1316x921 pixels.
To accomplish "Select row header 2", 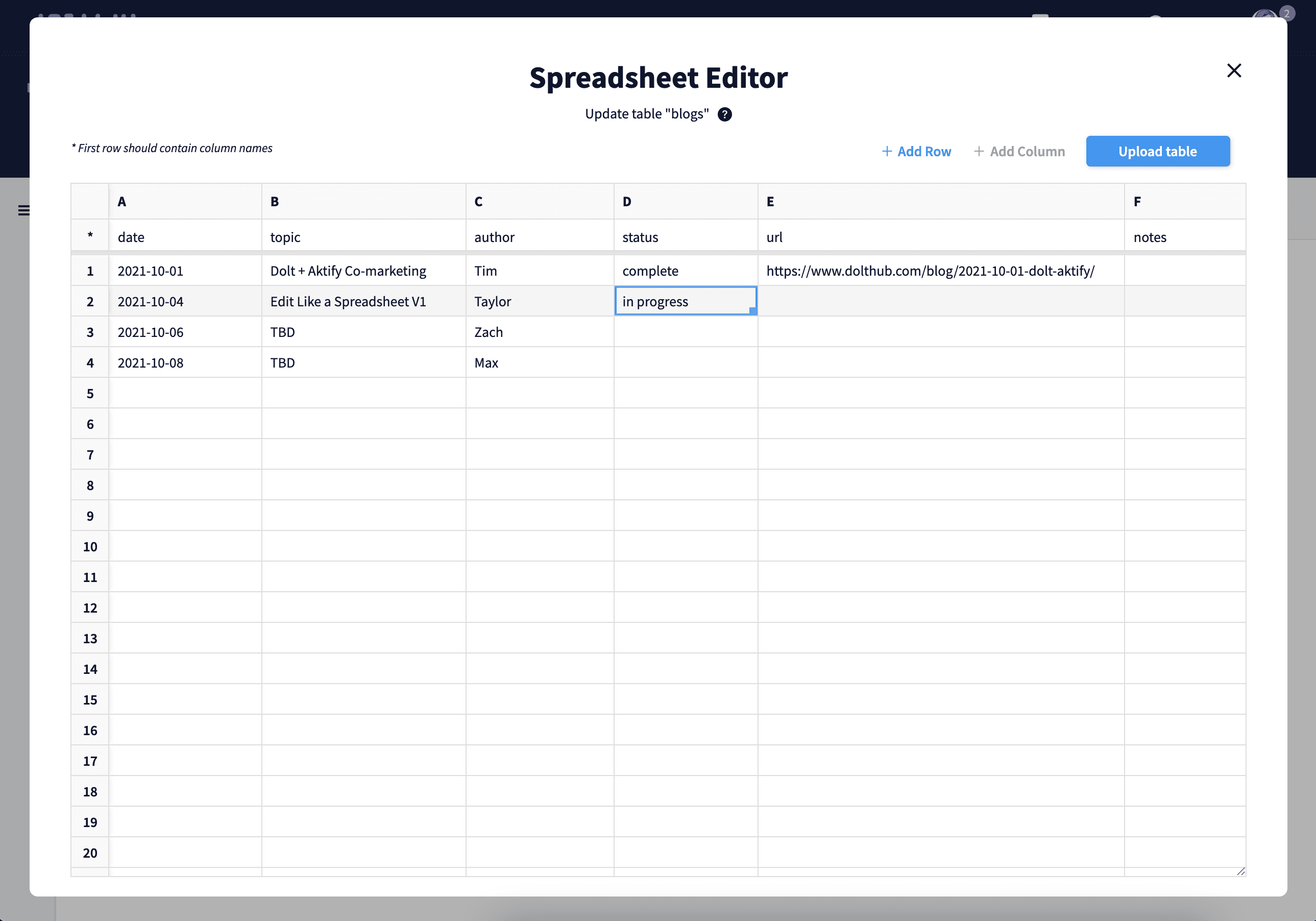I will pos(90,301).
